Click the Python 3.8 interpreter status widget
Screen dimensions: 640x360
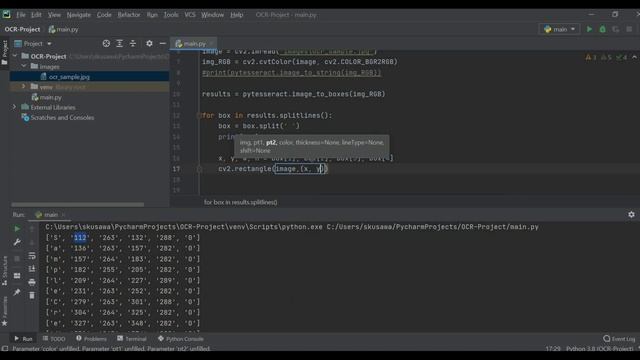coord(599,349)
